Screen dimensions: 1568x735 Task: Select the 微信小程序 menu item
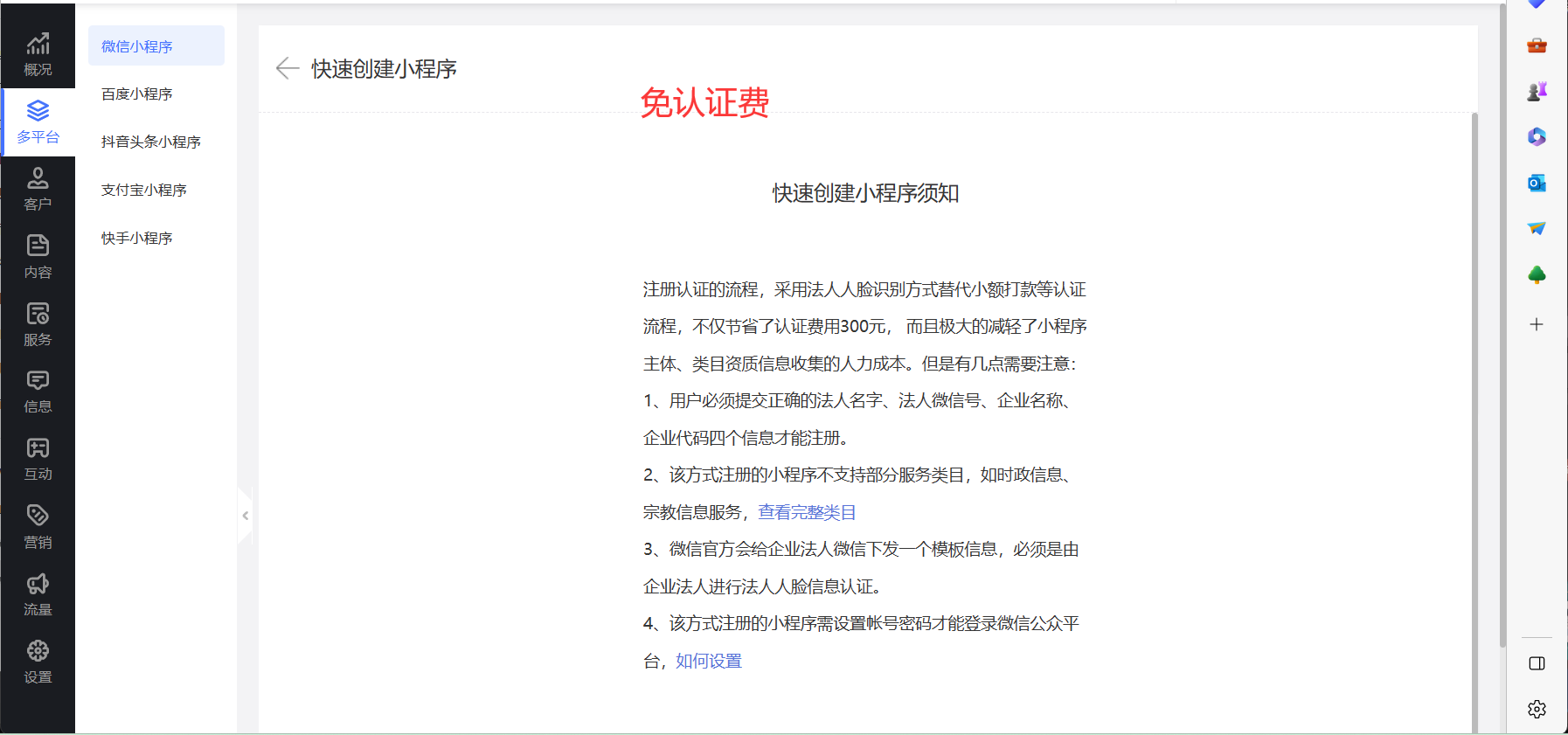[x=156, y=46]
